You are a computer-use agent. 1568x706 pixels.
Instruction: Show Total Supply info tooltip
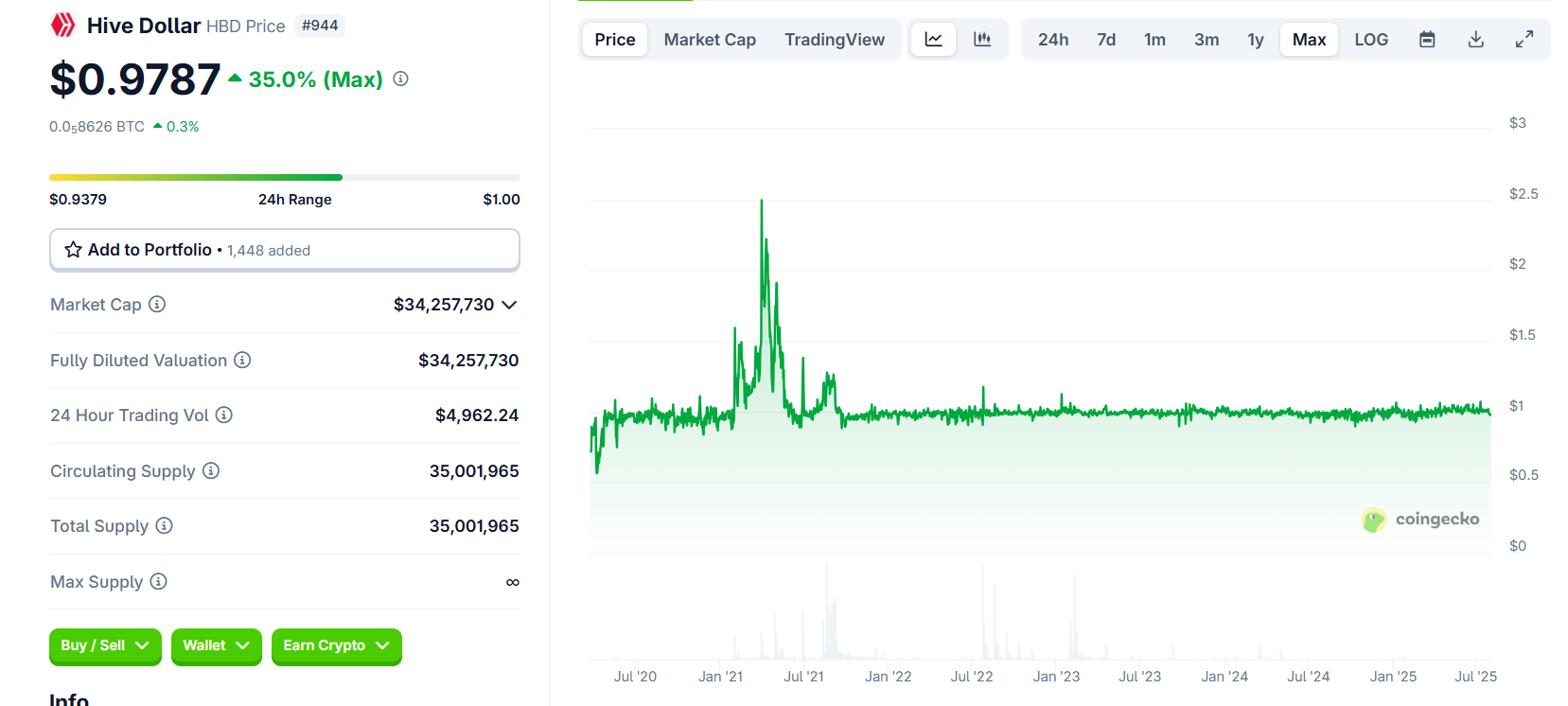[164, 525]
